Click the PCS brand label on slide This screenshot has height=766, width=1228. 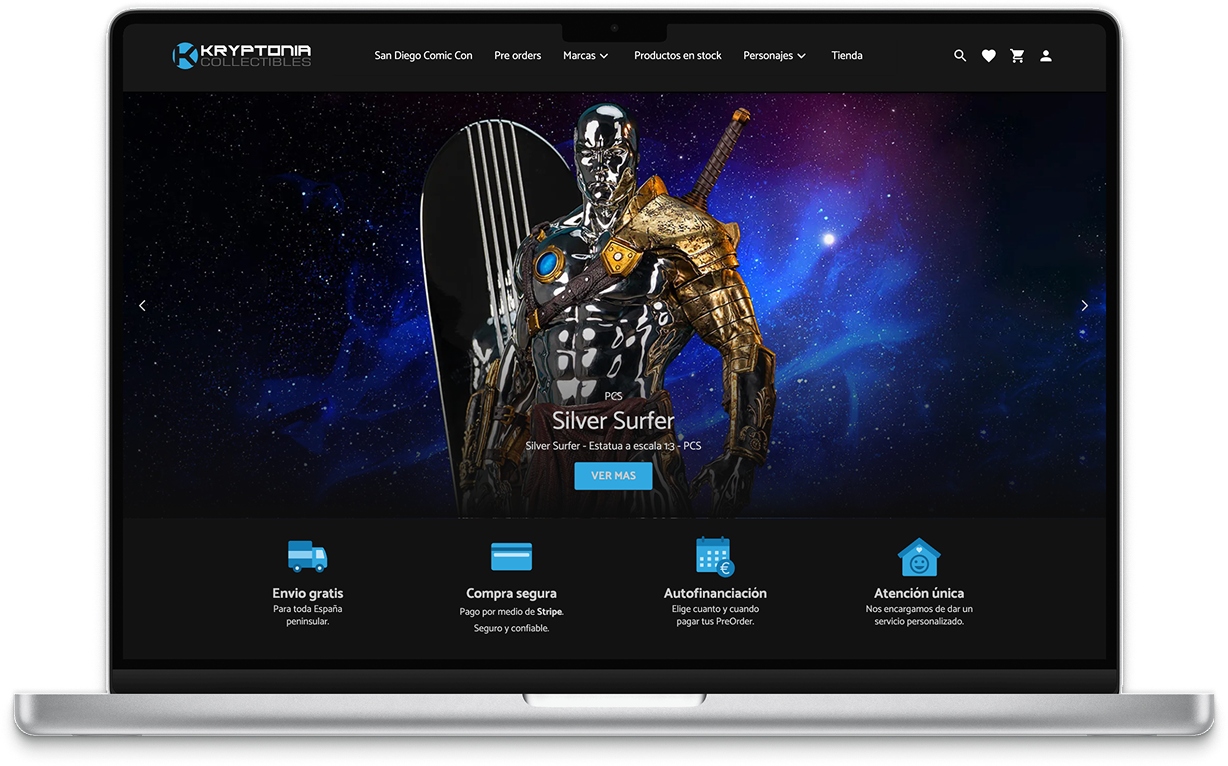[613, 397]
